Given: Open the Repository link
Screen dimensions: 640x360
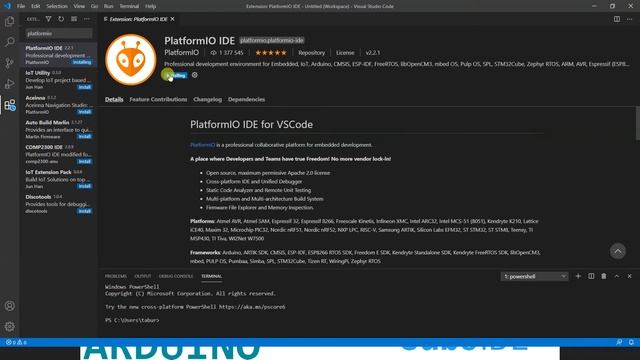Looking at the screenshot, I should [311, 53].
